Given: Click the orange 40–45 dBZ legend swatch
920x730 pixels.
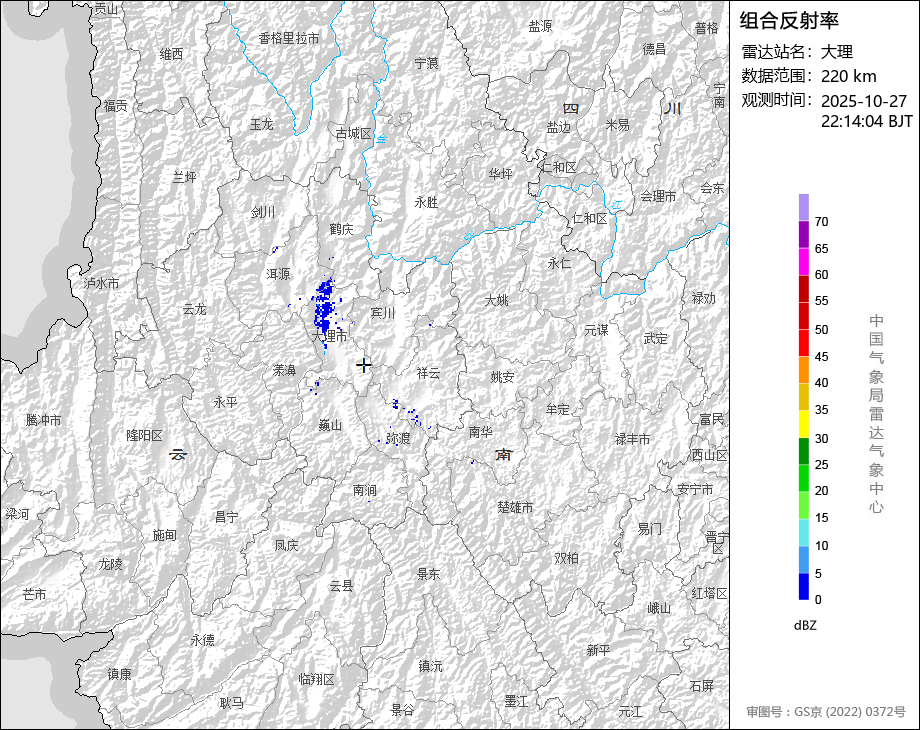Looking at the screenshot, I should point(803,370).
